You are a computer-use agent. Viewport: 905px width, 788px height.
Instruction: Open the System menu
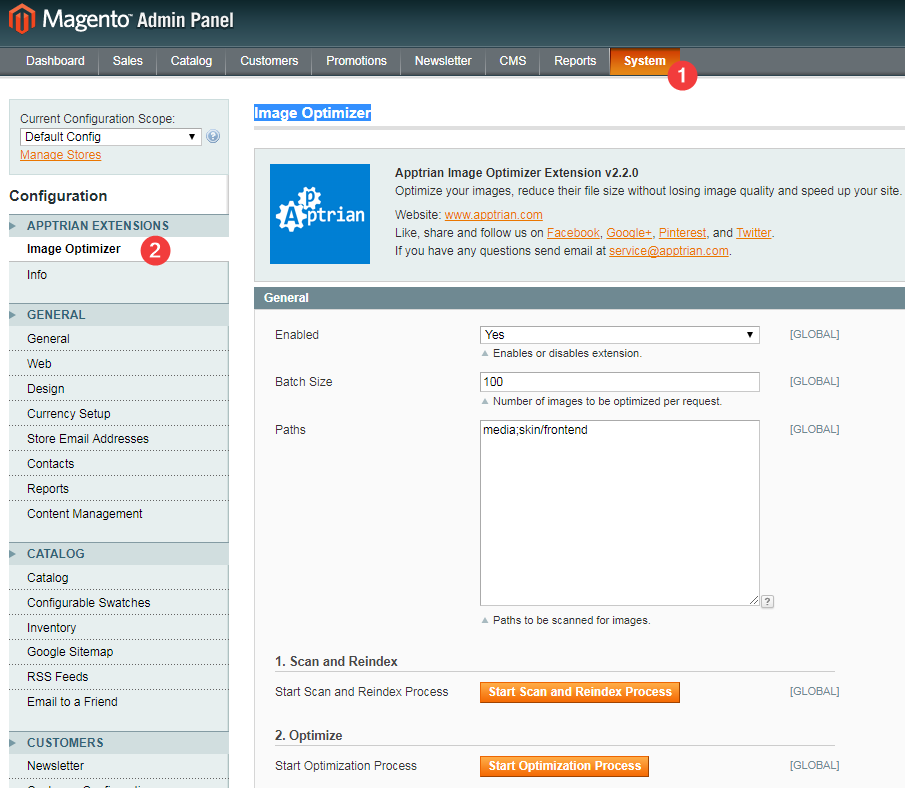click(x=645, y=61)
